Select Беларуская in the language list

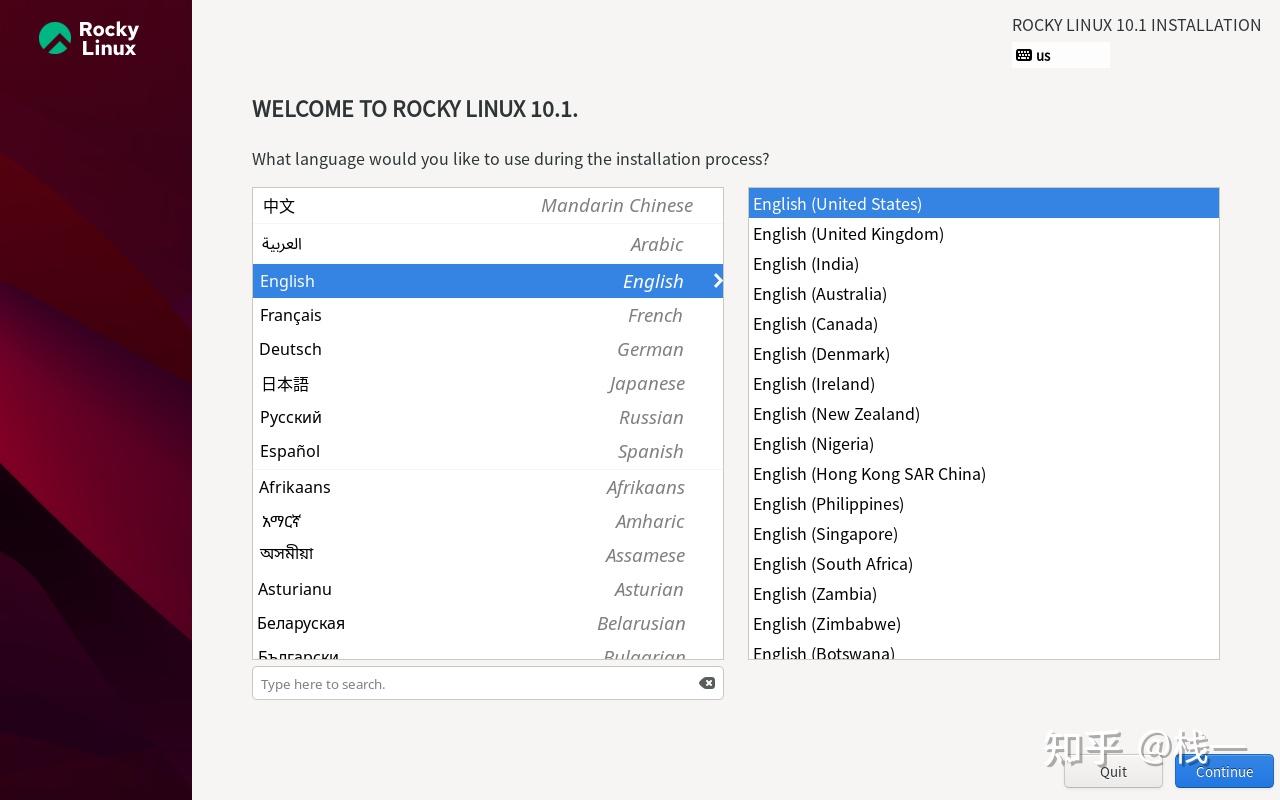pos(488,623)
